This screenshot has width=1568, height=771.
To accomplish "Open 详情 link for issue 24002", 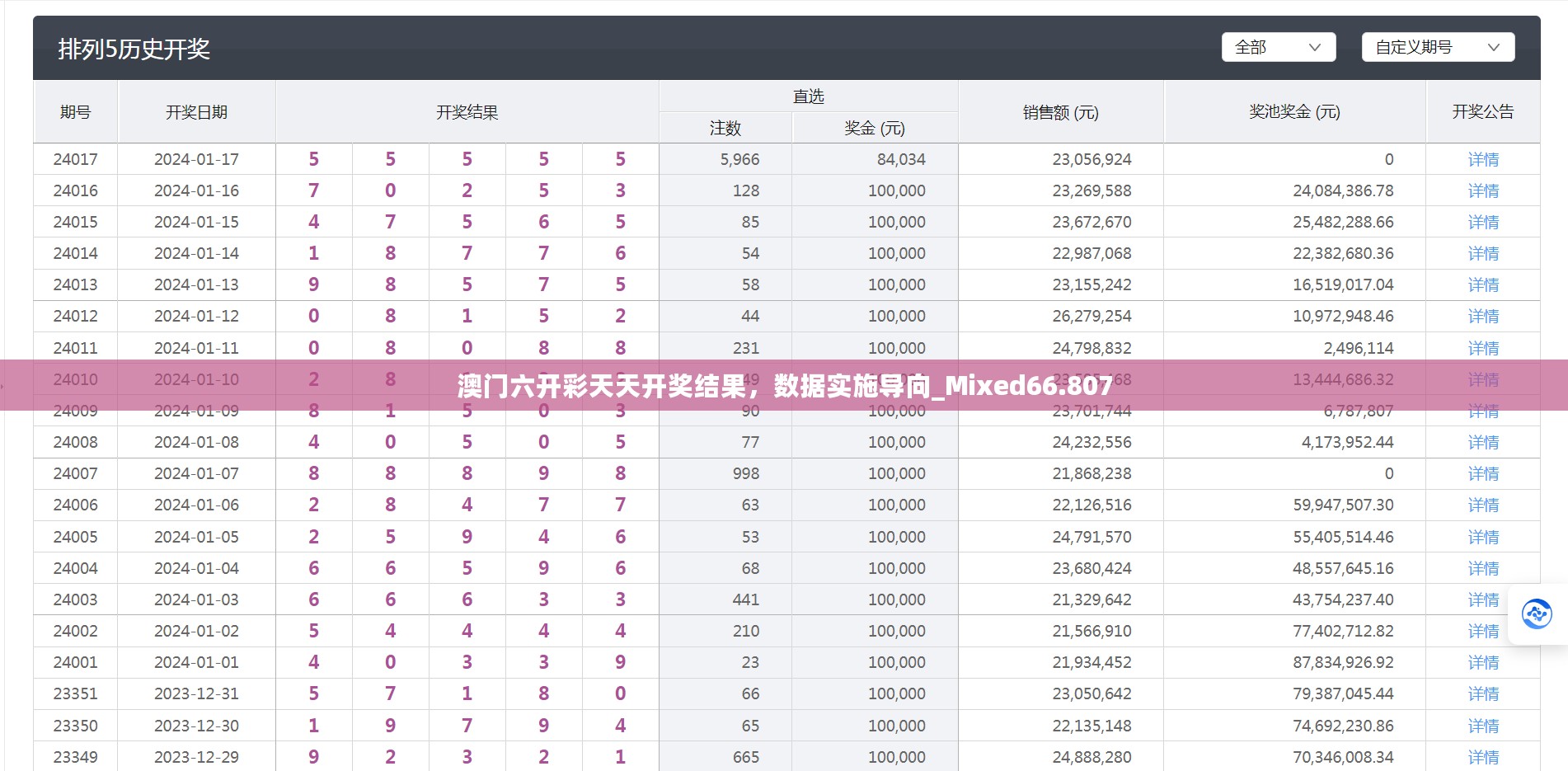I will tap(1483, 631).
